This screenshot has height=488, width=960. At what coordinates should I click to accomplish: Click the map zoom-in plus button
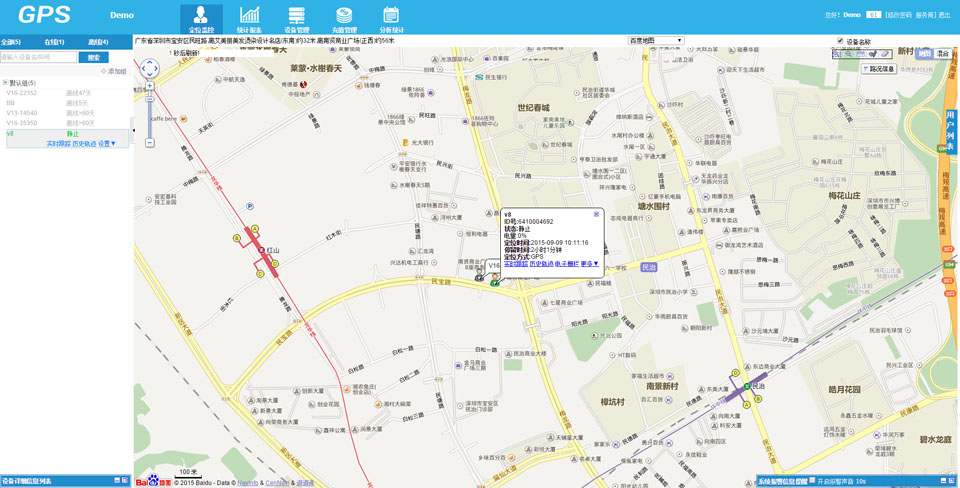pyautogui.click(x=150, y=86)
